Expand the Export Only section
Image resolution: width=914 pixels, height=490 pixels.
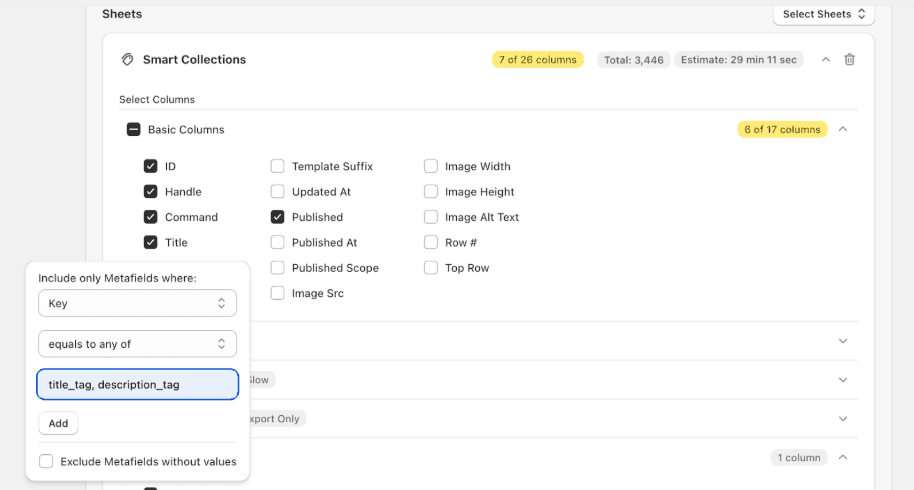click(842, 419)
